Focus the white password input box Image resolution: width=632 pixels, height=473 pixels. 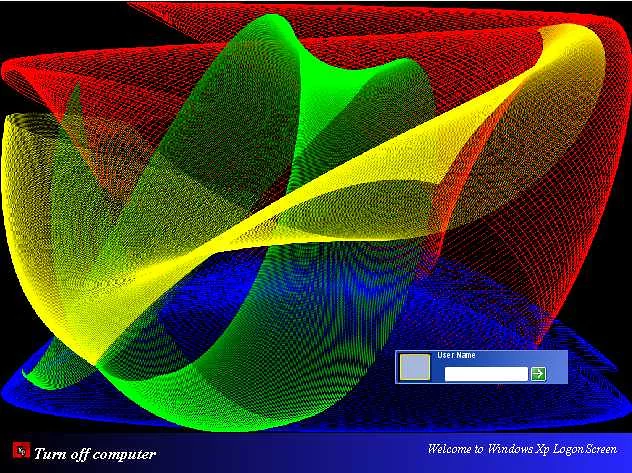(x=485, y=373)
